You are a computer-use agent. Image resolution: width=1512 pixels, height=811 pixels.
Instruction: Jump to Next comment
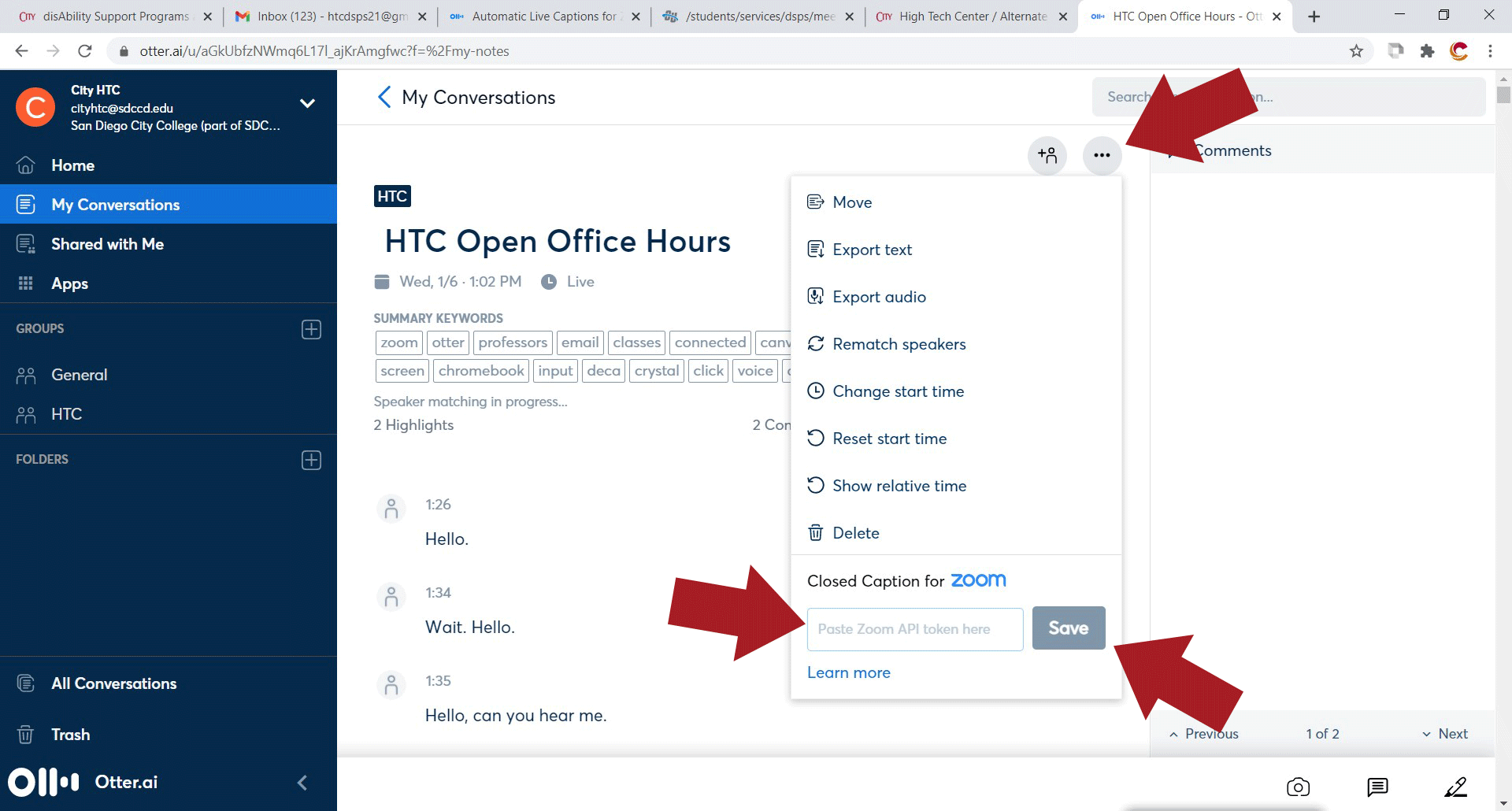(1444, 734)
